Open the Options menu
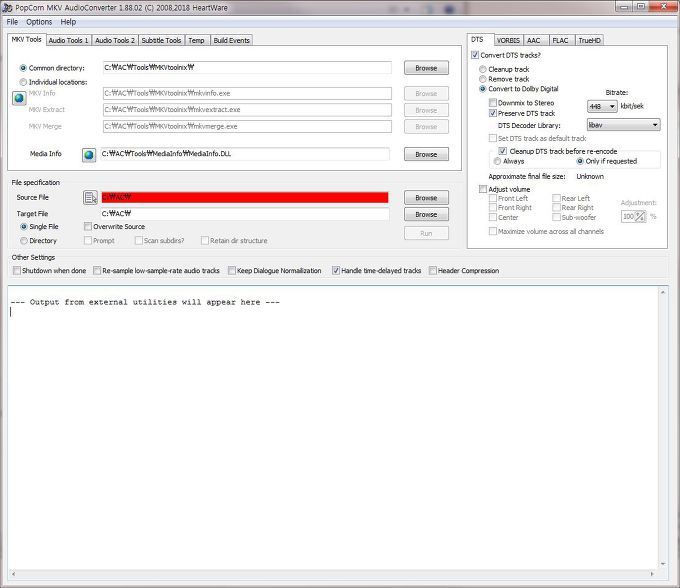Screen dimensions: 680x588 click(x=39, y=22)
